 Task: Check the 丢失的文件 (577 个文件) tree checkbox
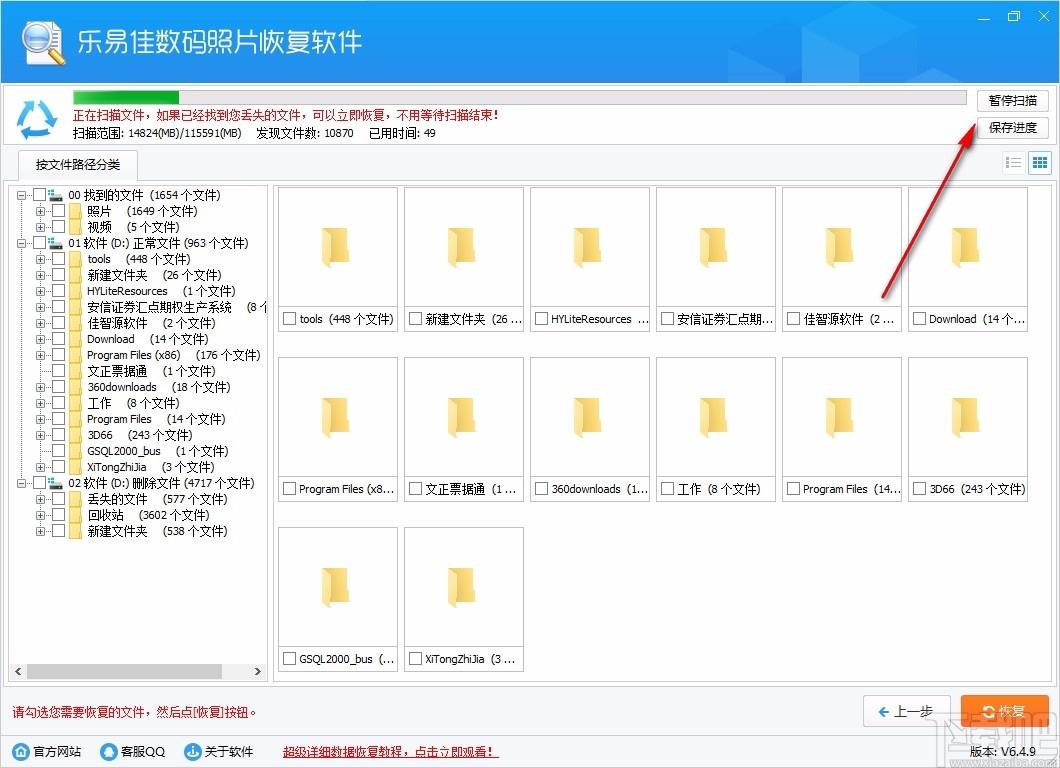tap(59, 499)
